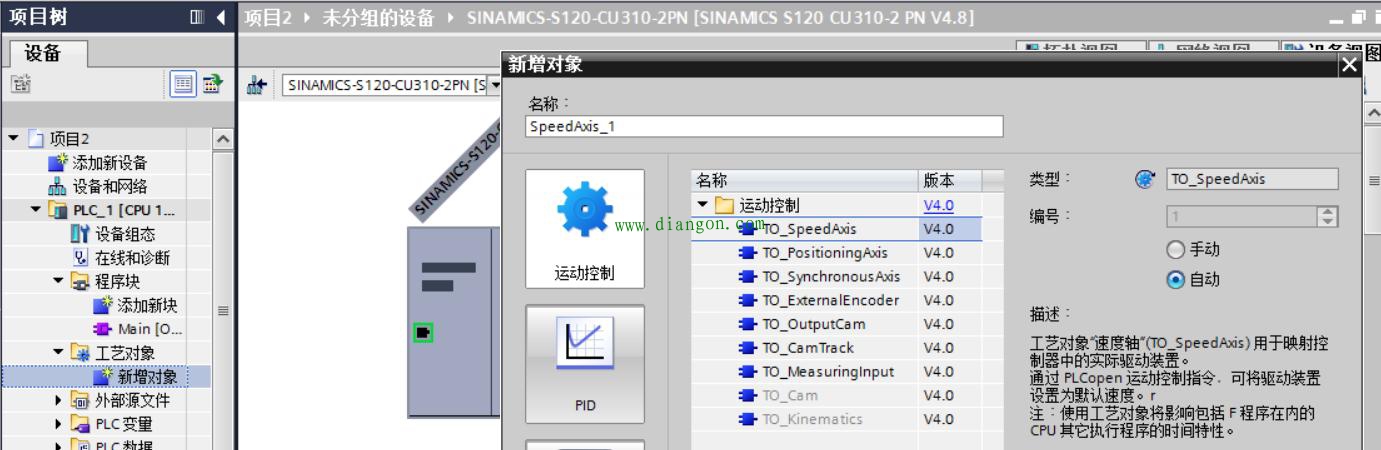Choose the TO_OutputCam technology object
1381x450 pixels.
pos(813,324)
